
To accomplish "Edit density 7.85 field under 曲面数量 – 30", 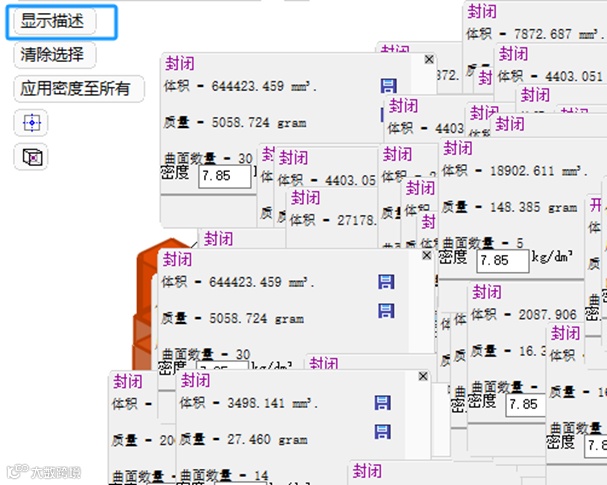I will tap(225, 176).
